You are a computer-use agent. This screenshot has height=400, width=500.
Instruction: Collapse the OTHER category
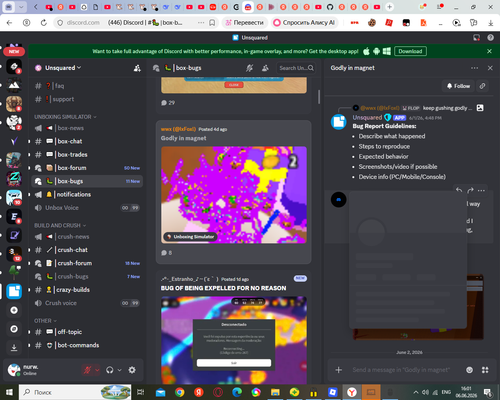[x=45, y=321]
